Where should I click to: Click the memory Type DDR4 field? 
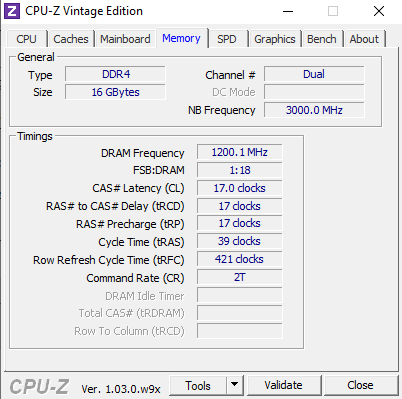pyautogui.click(x=115, y=74)
